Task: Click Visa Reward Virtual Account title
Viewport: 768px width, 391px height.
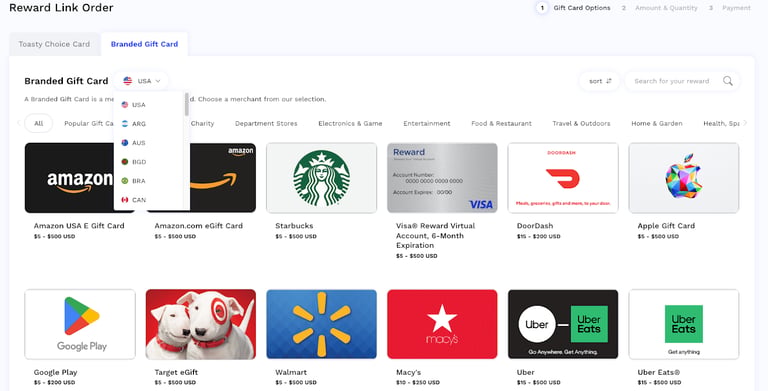Action: (x=435, y=236)
